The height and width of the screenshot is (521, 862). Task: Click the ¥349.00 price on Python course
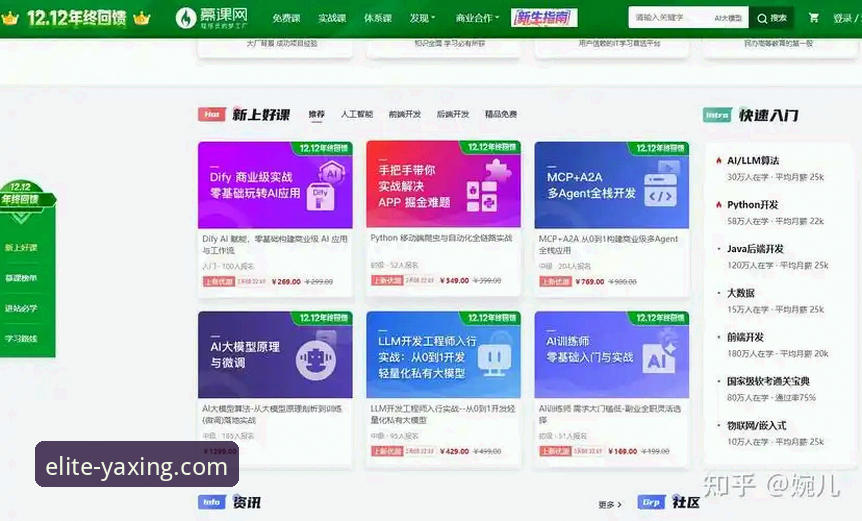[x=455, y=280]
